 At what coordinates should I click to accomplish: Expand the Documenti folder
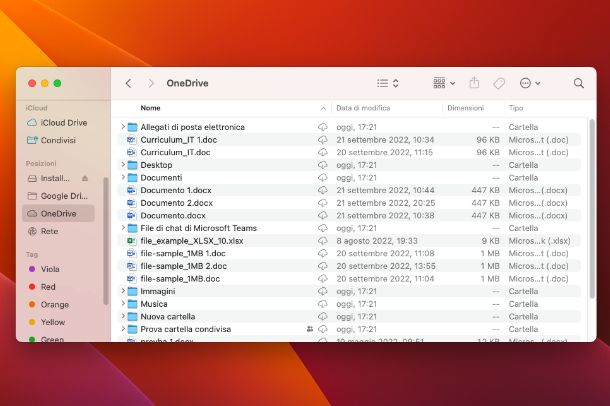pyautogui.click(x=123, y=177)
